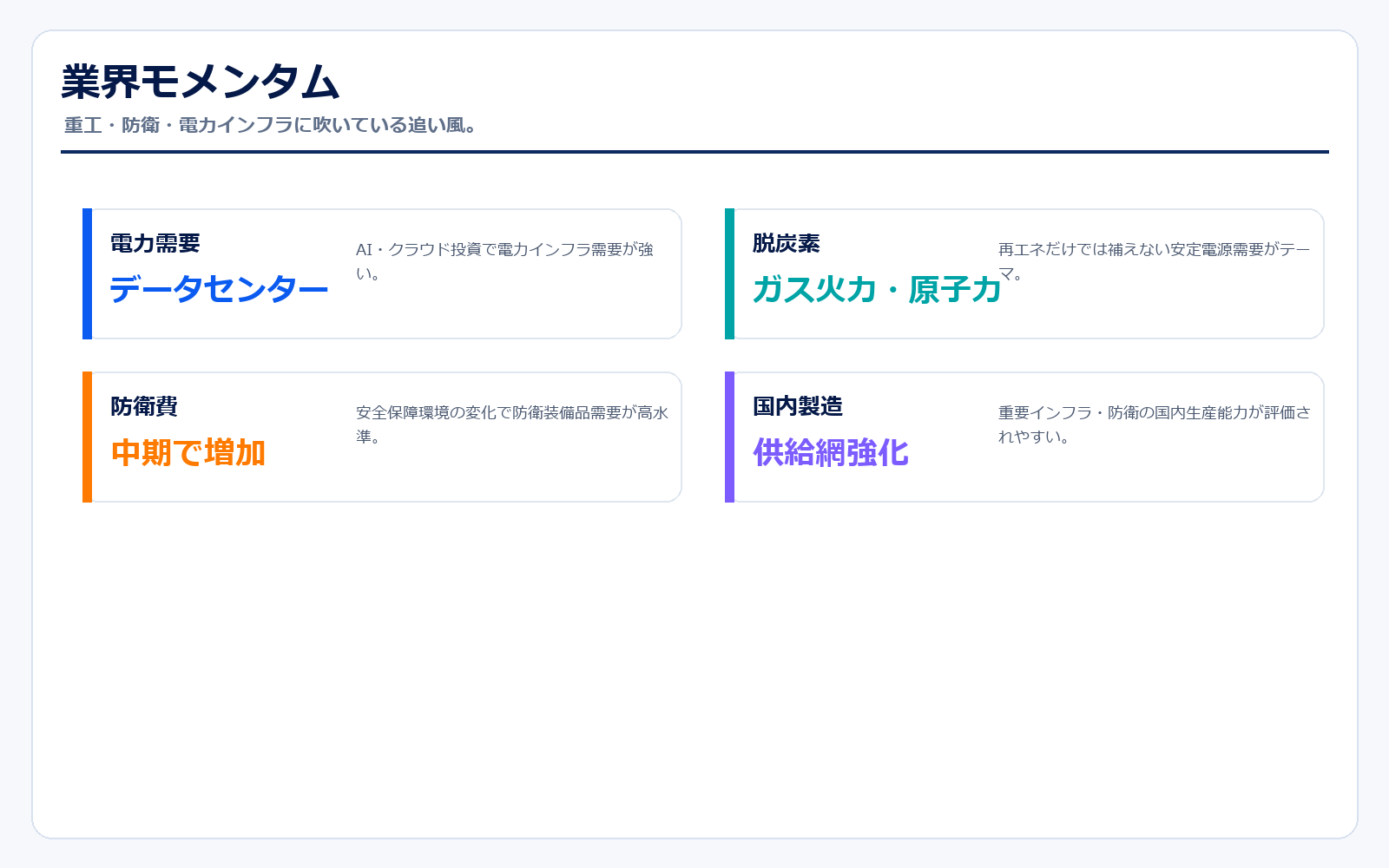This screenshot has height=868, width=1389.
Task: Click the description starting AI・クラウド投資で
Action: tap(504, 261)
